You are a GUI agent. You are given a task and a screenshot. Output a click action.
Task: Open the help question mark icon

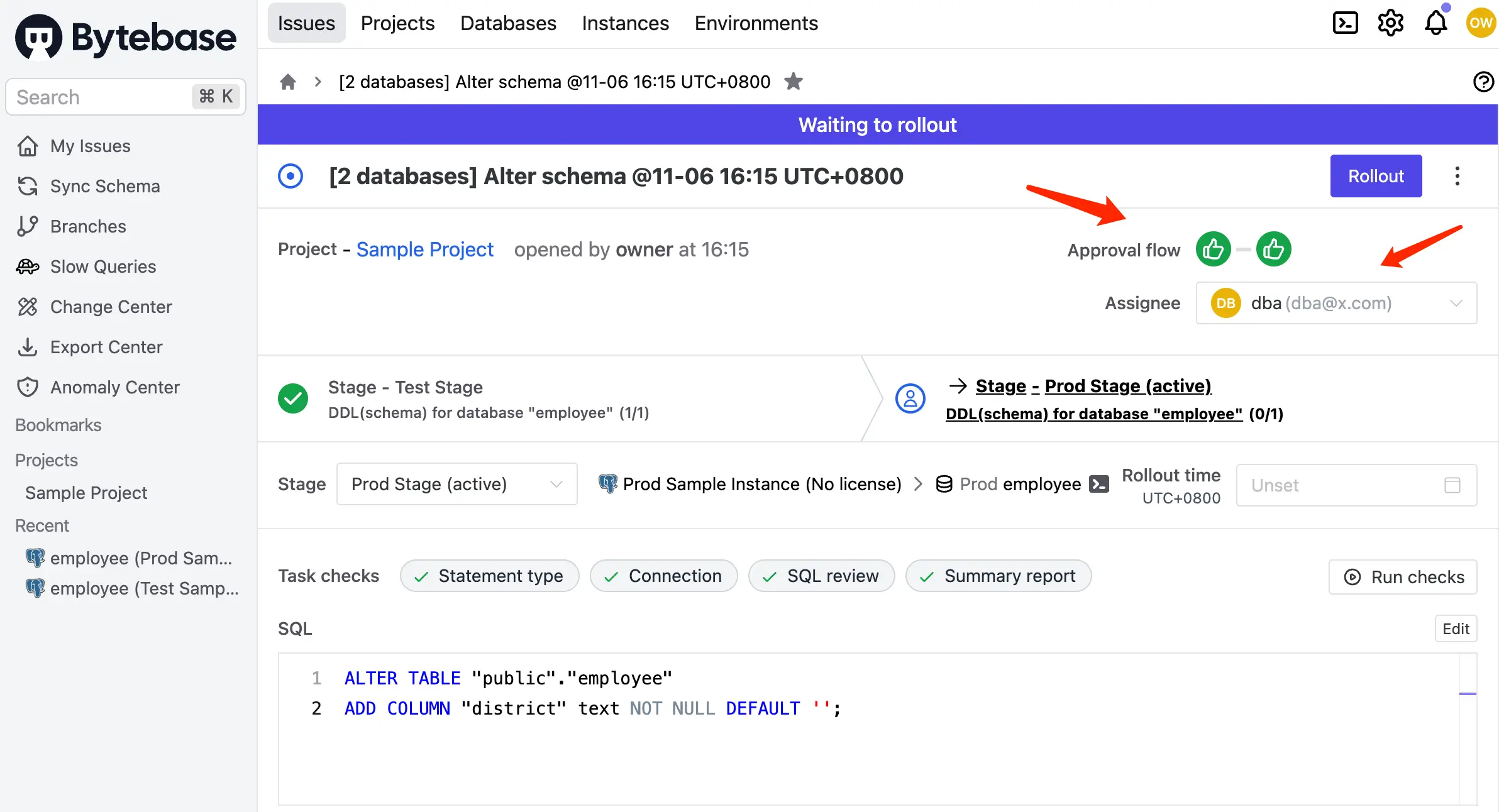1483,82
